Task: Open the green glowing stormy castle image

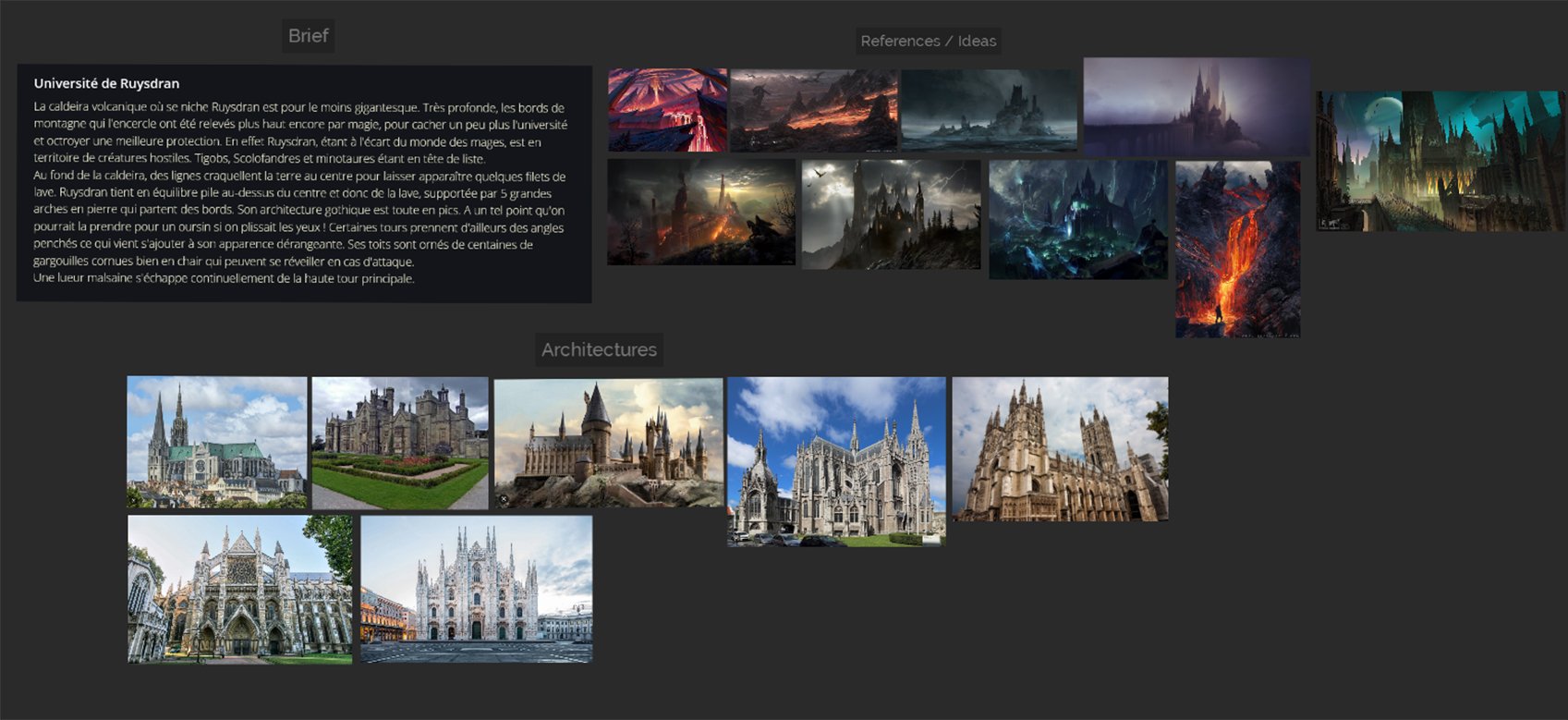Action: tap(1077, 219)
